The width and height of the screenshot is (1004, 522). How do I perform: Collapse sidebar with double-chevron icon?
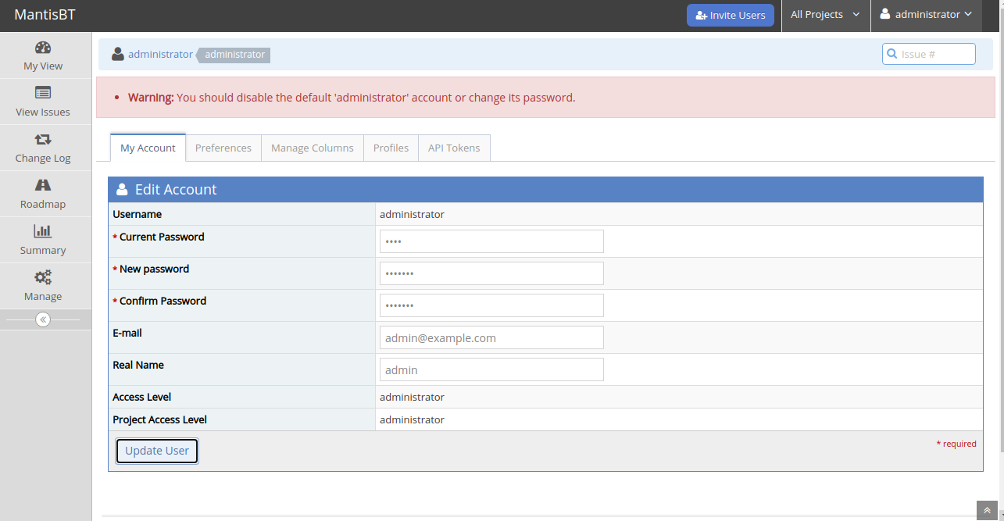pyautogui.click(x=43, y=320)
